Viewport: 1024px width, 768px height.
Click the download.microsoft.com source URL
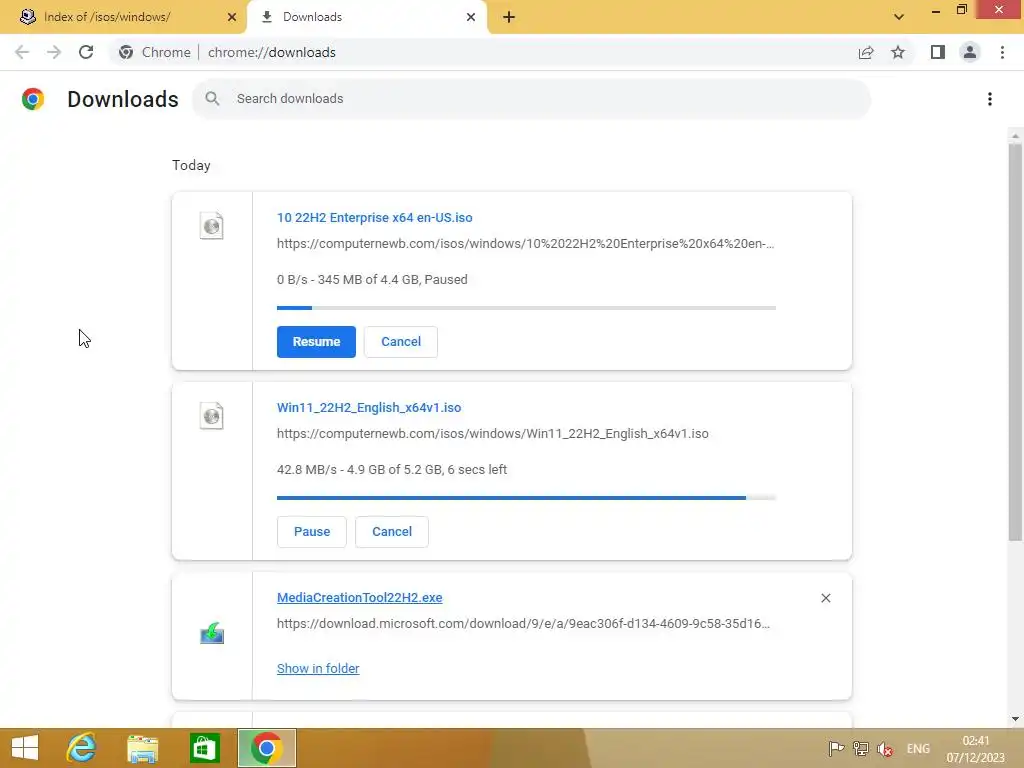click(523, 624)
